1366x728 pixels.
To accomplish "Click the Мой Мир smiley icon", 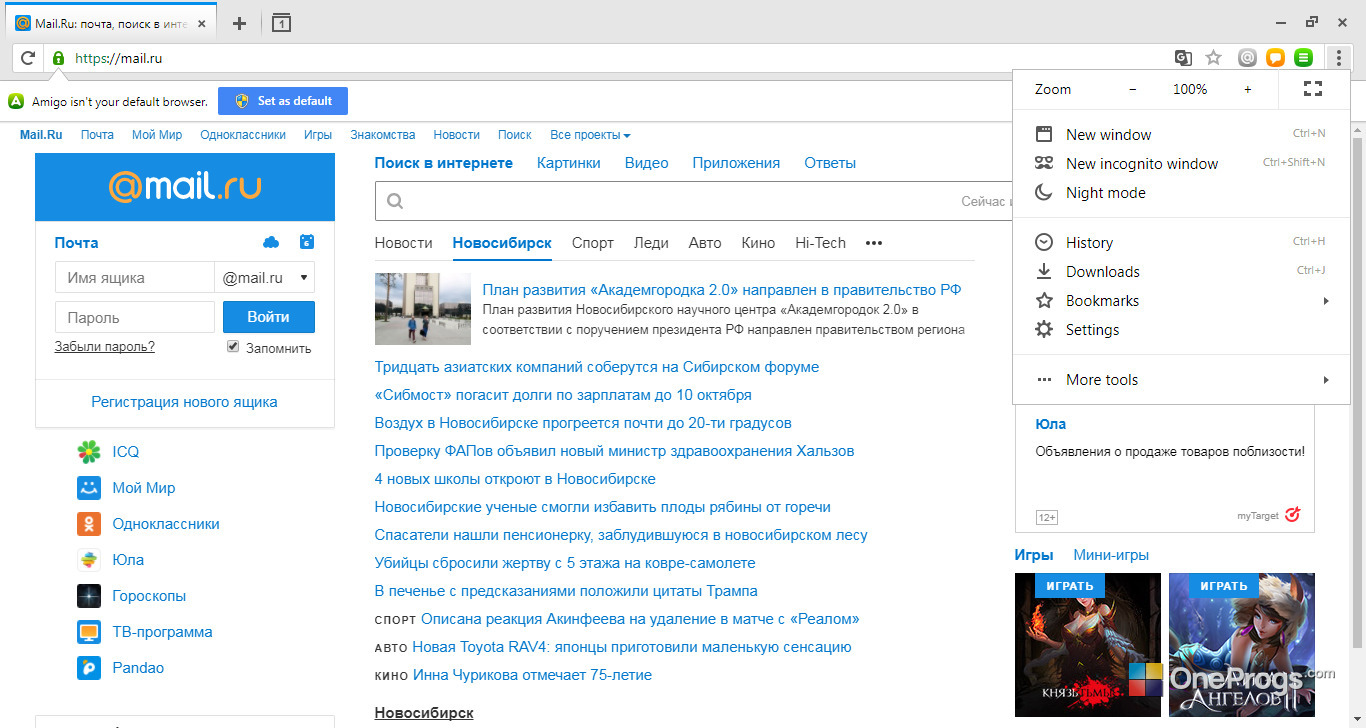I will click(89, 488).
